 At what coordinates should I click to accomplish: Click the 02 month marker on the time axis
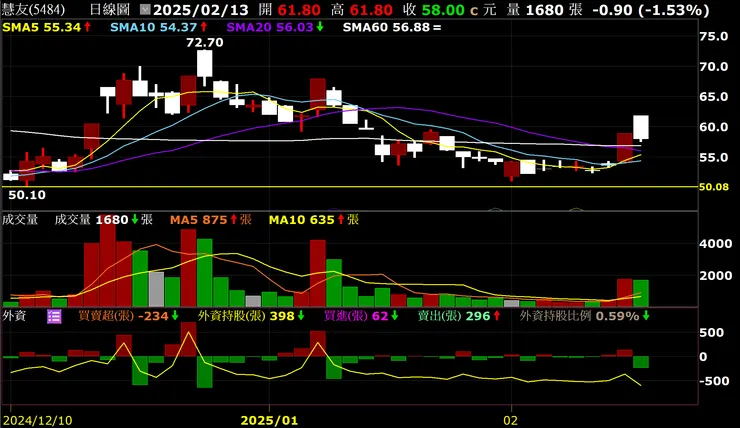tap(511, 420)
